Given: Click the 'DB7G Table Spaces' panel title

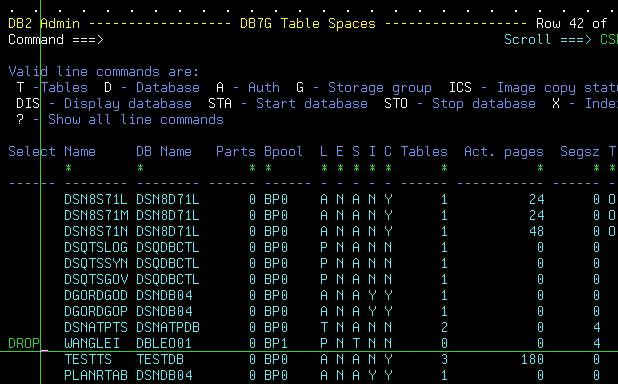Looking at the screenshot, I should pyautogui.click(x=308, y=24).
